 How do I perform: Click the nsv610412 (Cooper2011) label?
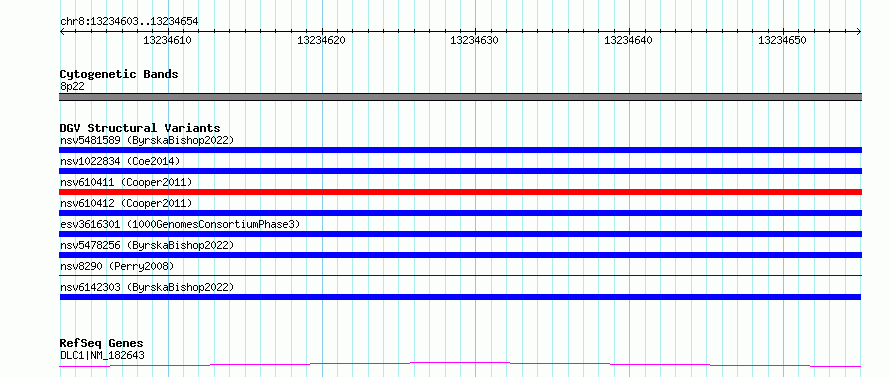126,203
